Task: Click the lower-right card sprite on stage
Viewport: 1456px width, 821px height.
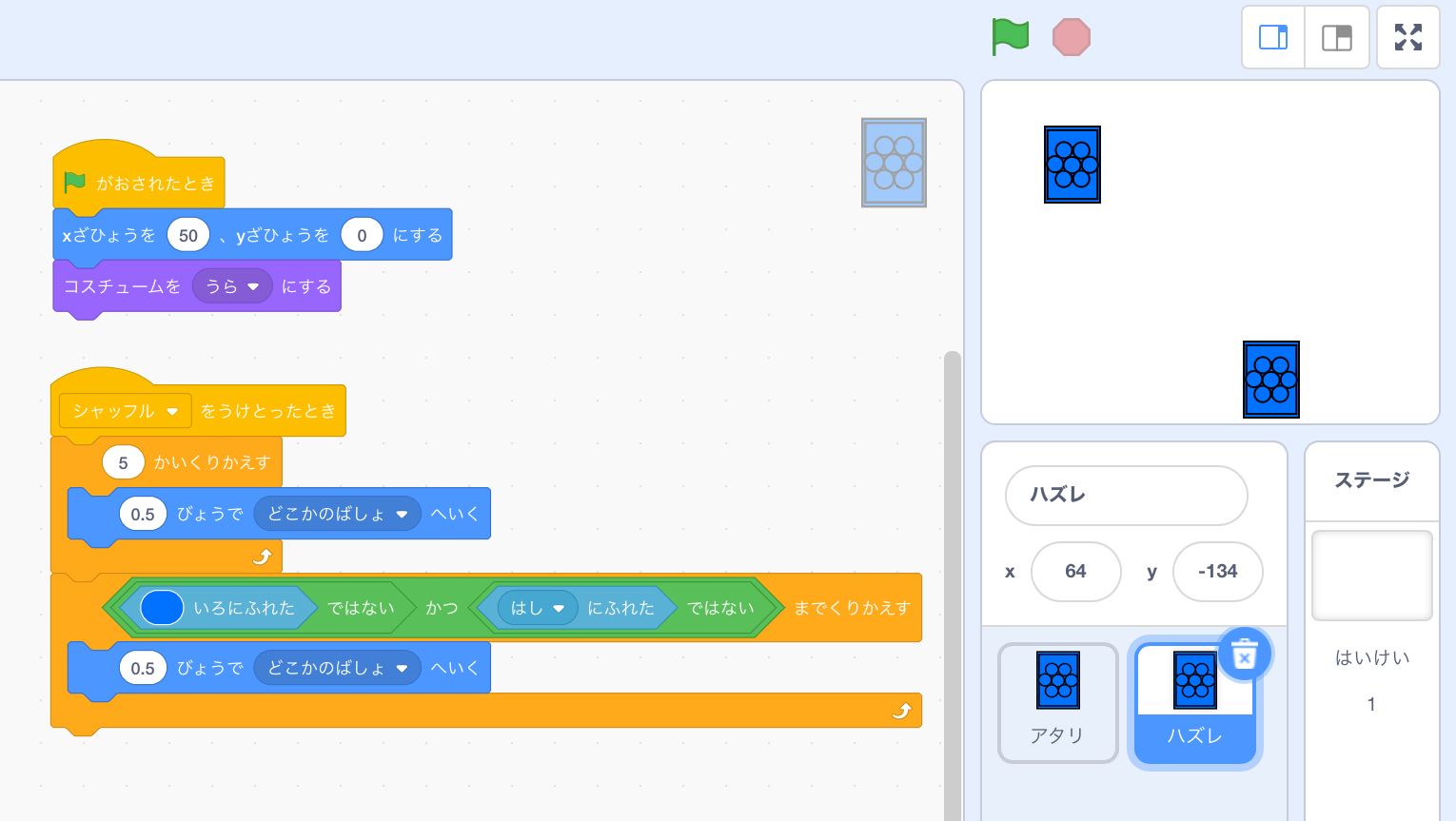Action: point(1271,380)
